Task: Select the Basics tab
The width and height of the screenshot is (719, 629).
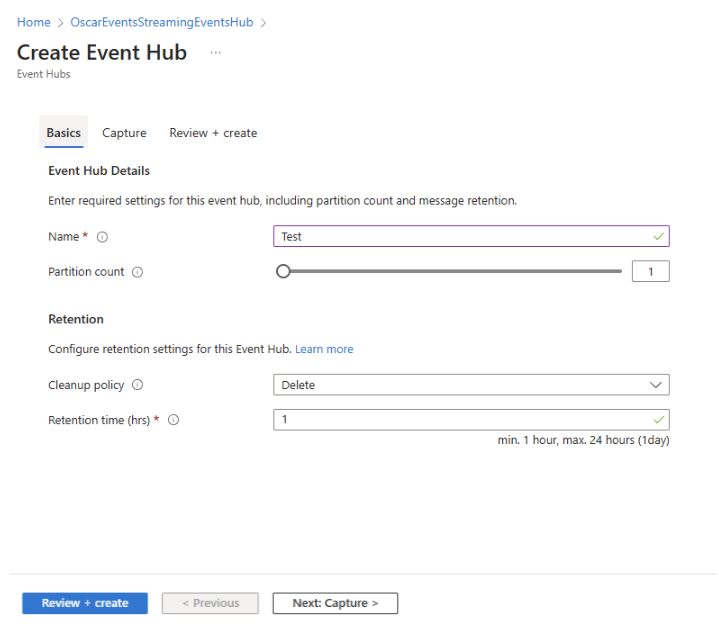Action: tap(64, 133)
